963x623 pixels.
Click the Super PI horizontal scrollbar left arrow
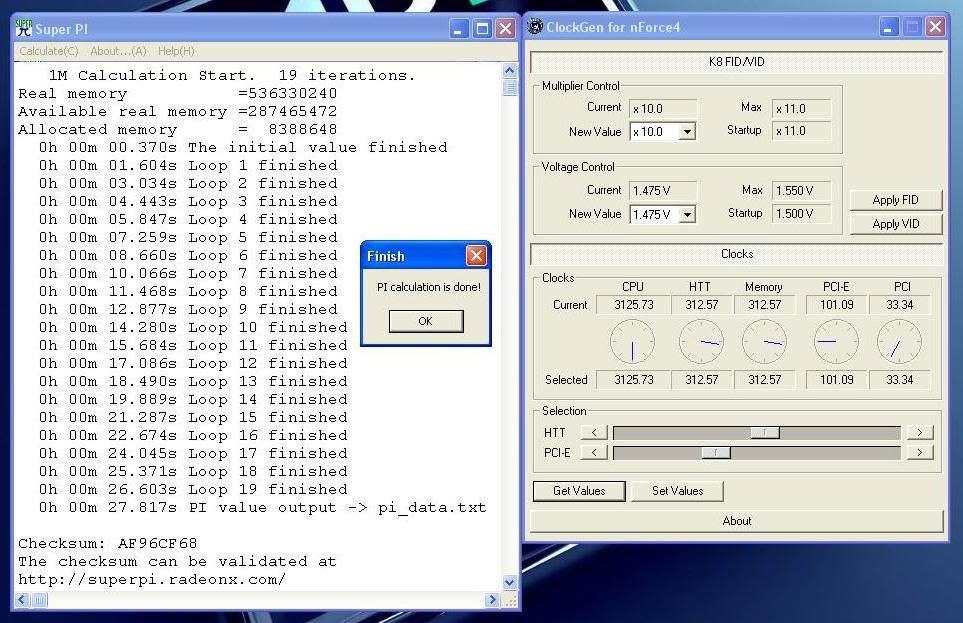[22, 600]
